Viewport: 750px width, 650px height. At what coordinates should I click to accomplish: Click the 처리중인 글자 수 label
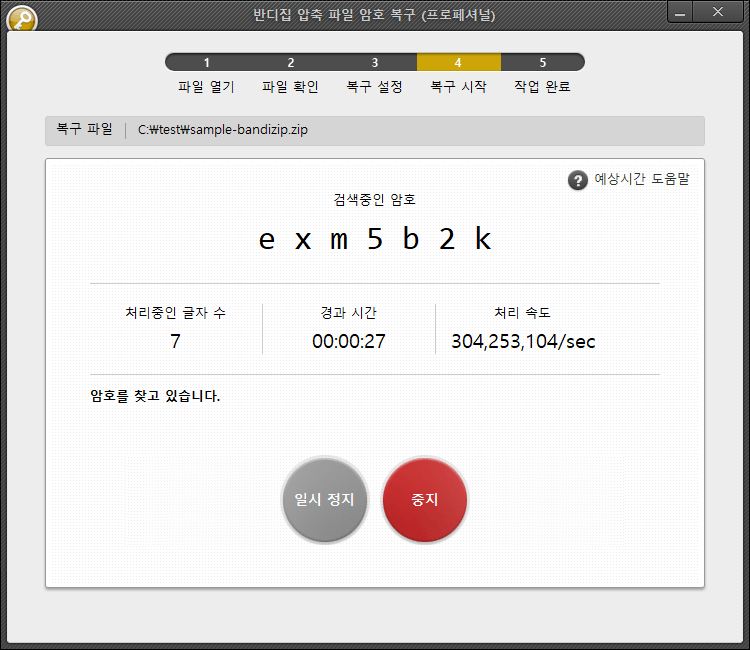point(176,313)
